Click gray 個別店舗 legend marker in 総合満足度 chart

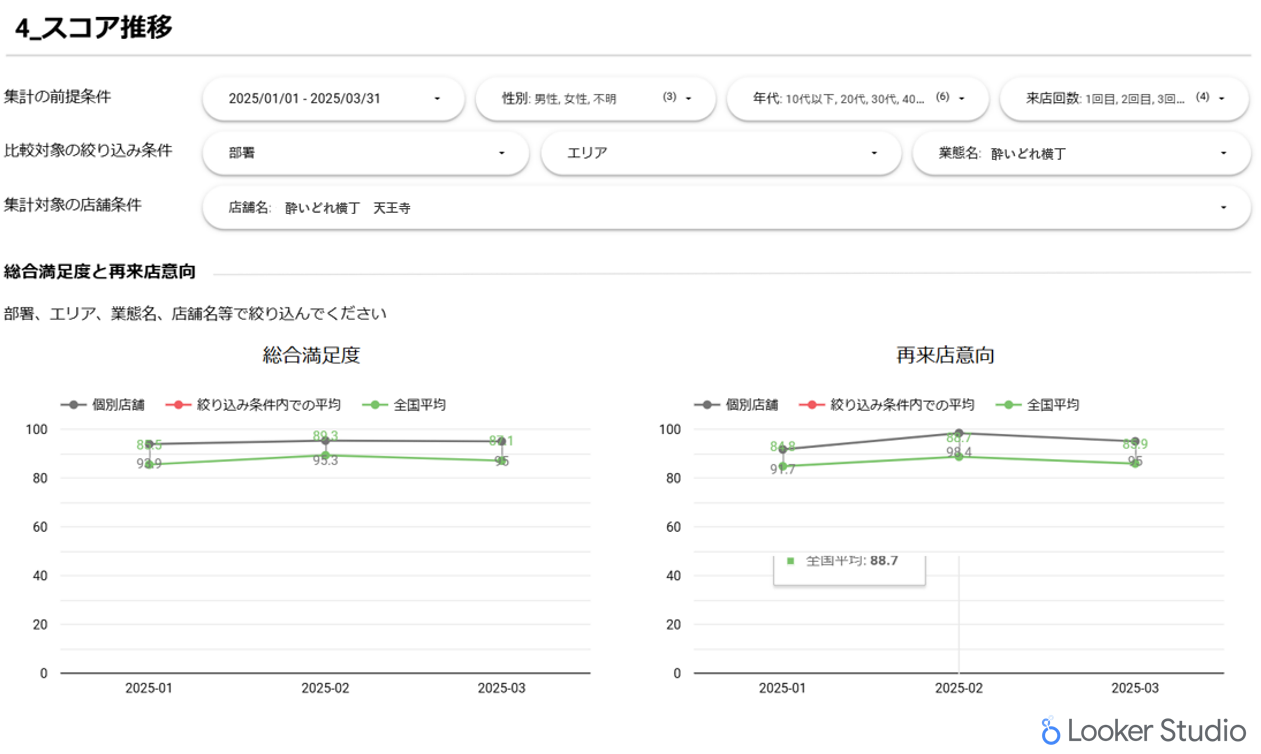74,405
